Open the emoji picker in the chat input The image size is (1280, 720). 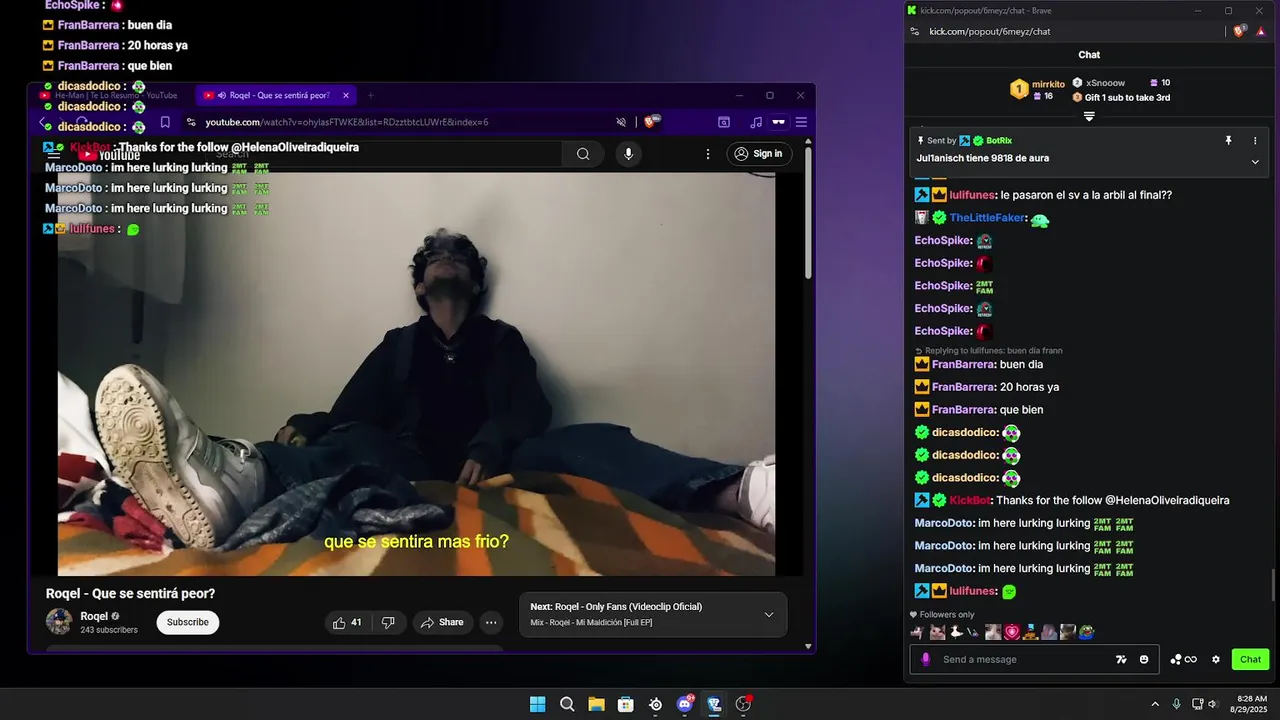[x=1144, y=659]
